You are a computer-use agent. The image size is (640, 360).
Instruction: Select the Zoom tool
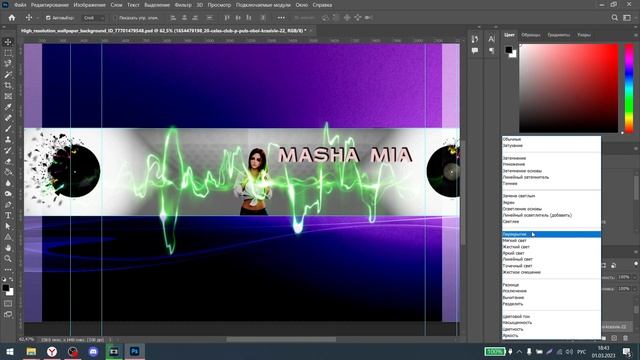[x=8, y=258]
